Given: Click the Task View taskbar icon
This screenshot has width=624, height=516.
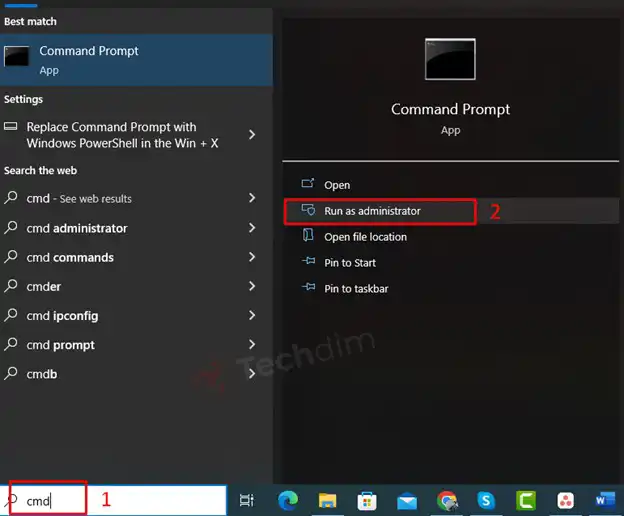Looking at the screenshot, I should tap(247, 499).
